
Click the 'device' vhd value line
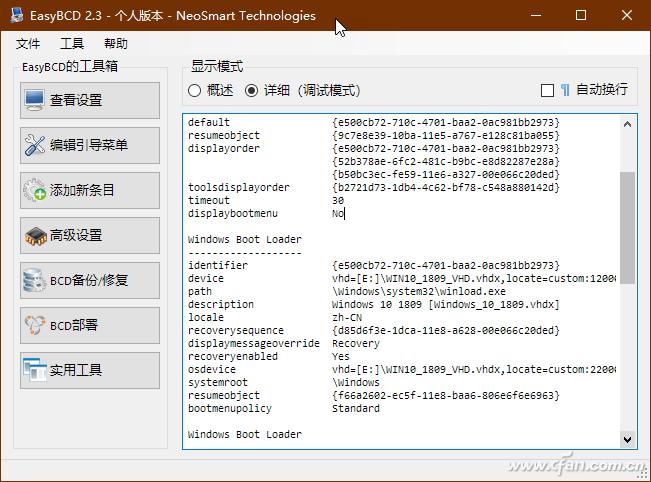pos(474,279)
